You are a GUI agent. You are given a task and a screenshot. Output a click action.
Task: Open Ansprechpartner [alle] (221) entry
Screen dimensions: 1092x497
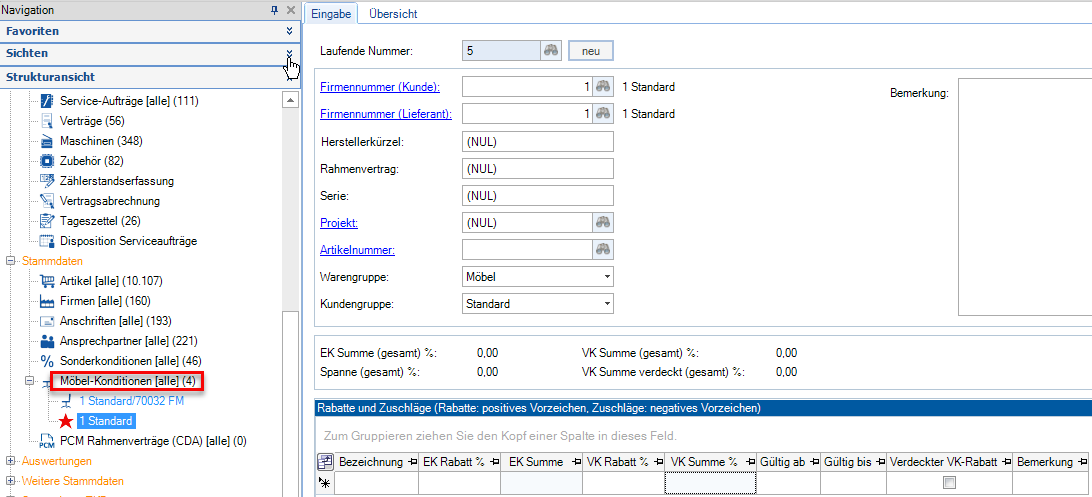click(x=128, y=340)
